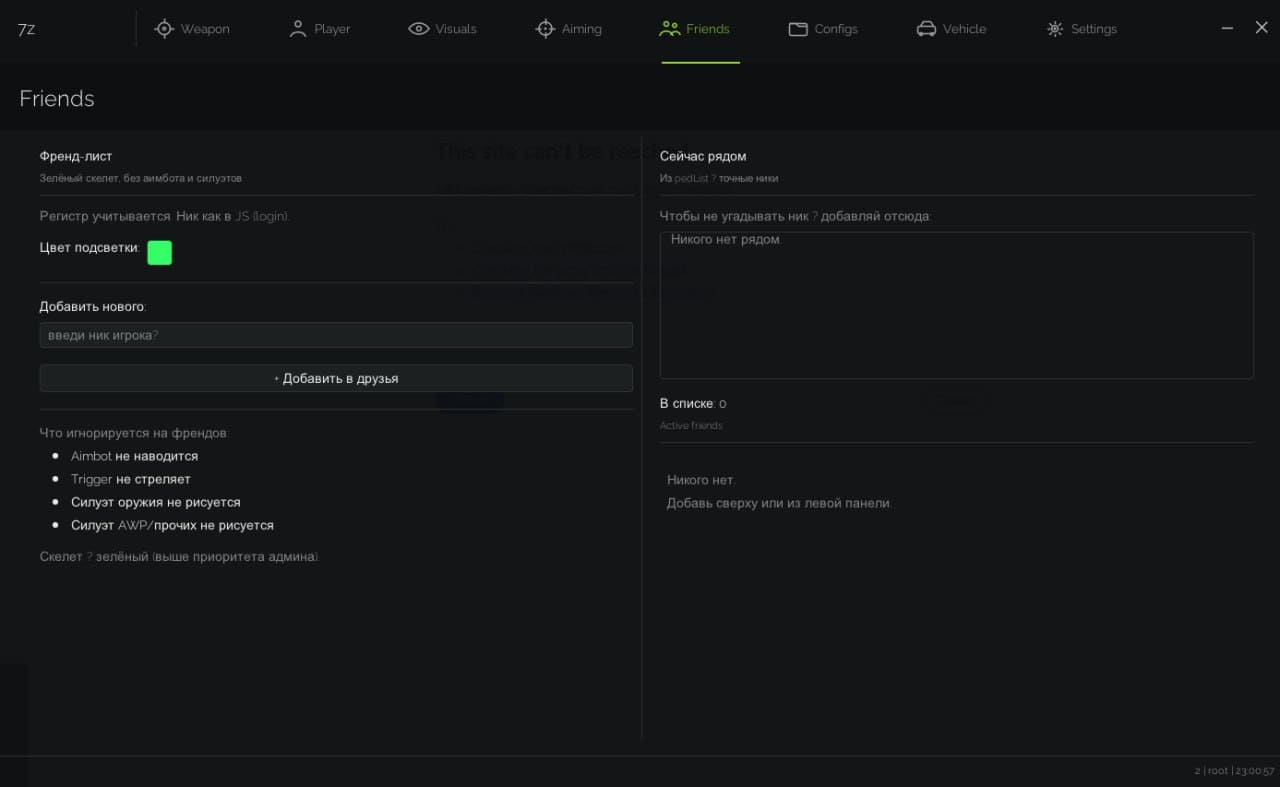Minimize the cheat menu window
The image size is (1280, 787).
pos(1227,28)
